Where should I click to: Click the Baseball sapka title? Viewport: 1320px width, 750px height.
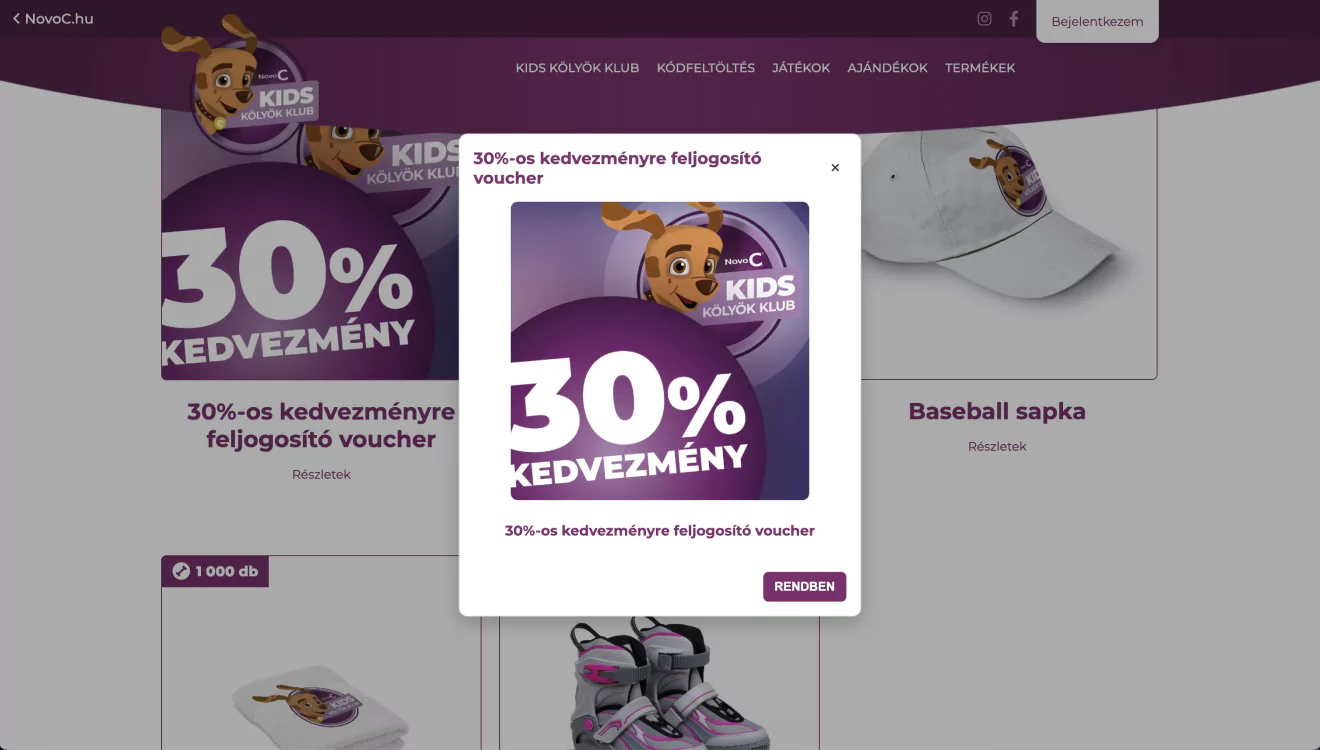pyautogui.click(x=997, y=411)
